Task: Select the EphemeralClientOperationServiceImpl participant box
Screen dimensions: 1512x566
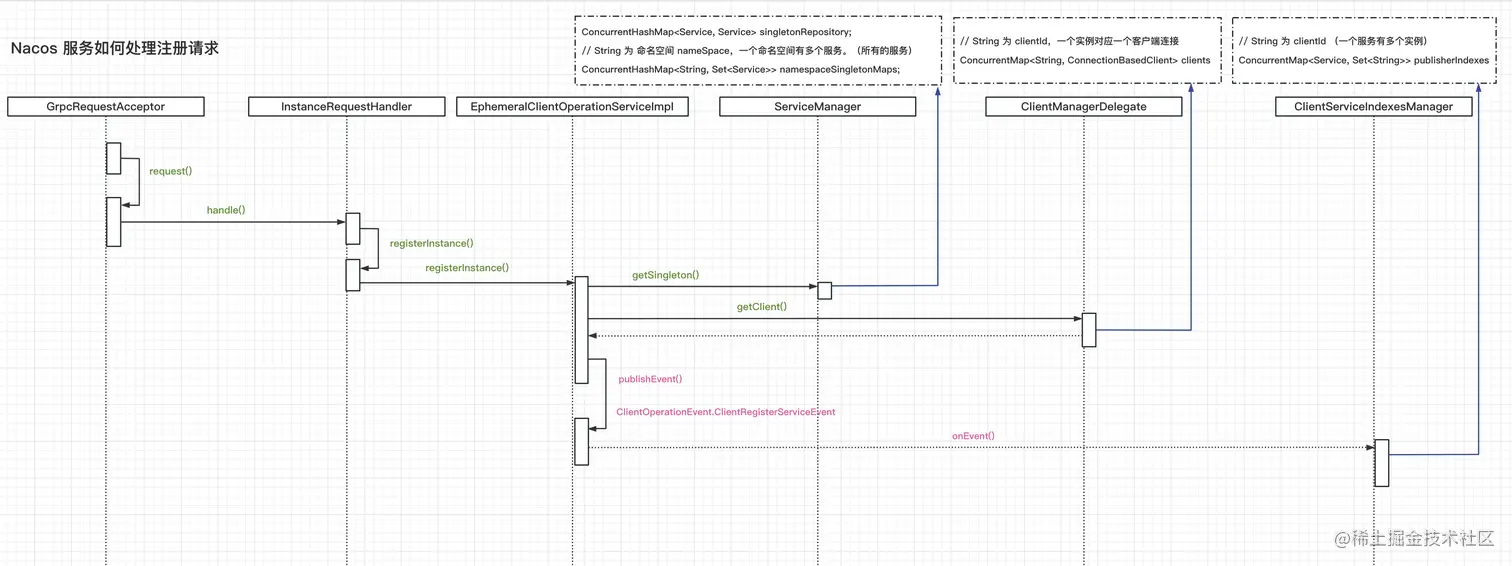Action: click(572, 106)
